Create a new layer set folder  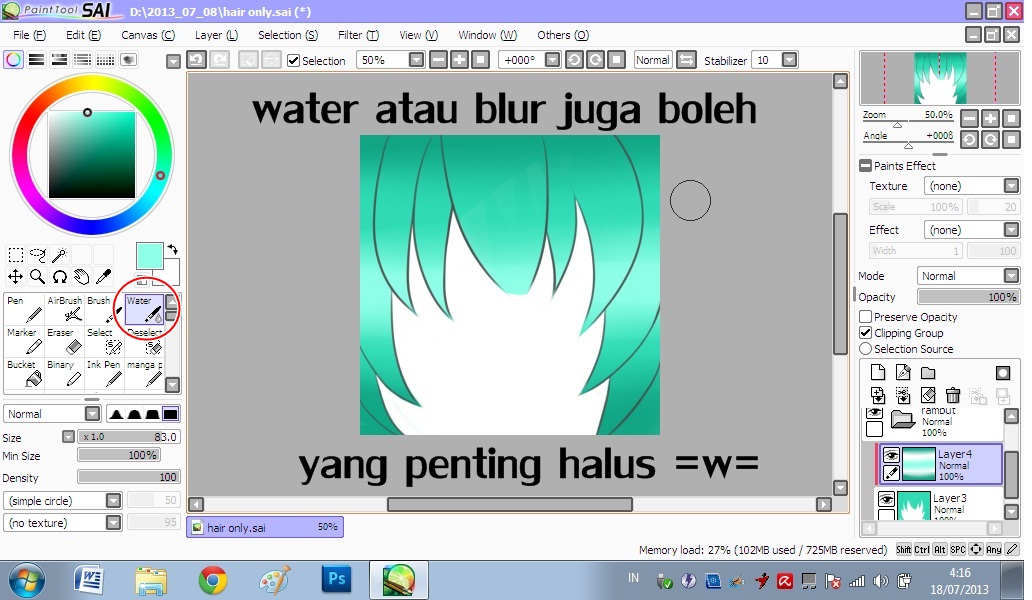tap(928, 373)
